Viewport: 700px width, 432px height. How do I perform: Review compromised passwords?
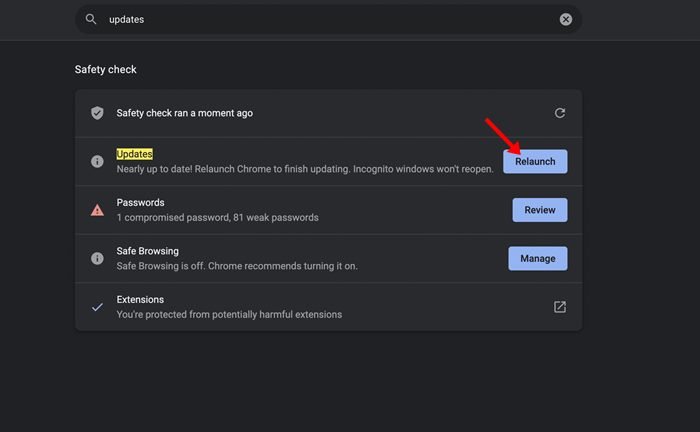tap(539, 210)
